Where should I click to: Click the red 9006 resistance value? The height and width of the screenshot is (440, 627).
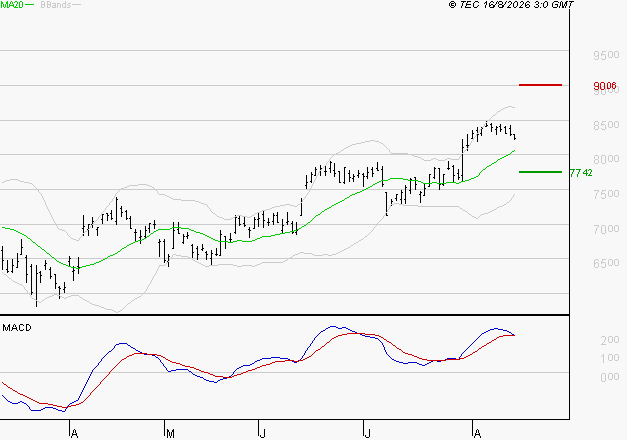point(605,86)
